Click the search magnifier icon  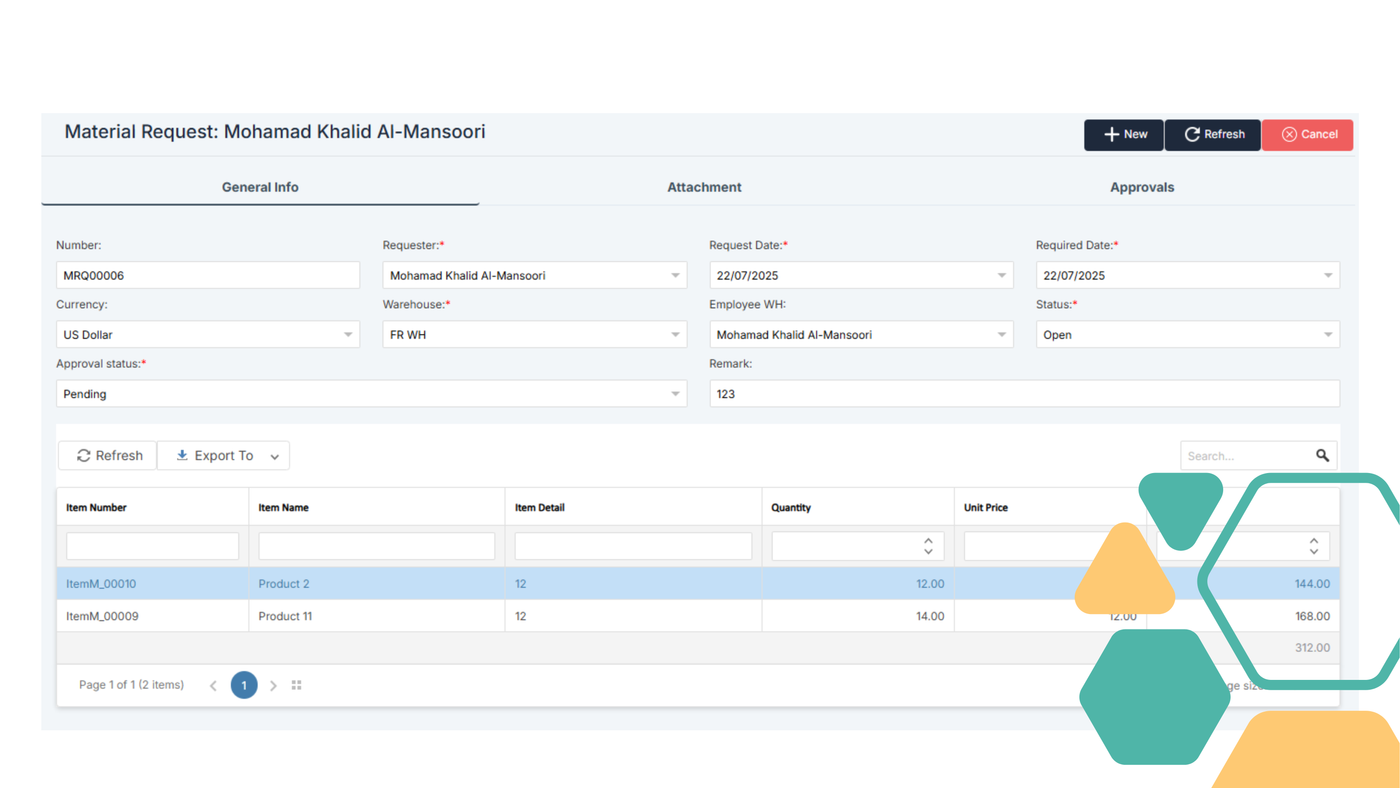point(1322,456)
